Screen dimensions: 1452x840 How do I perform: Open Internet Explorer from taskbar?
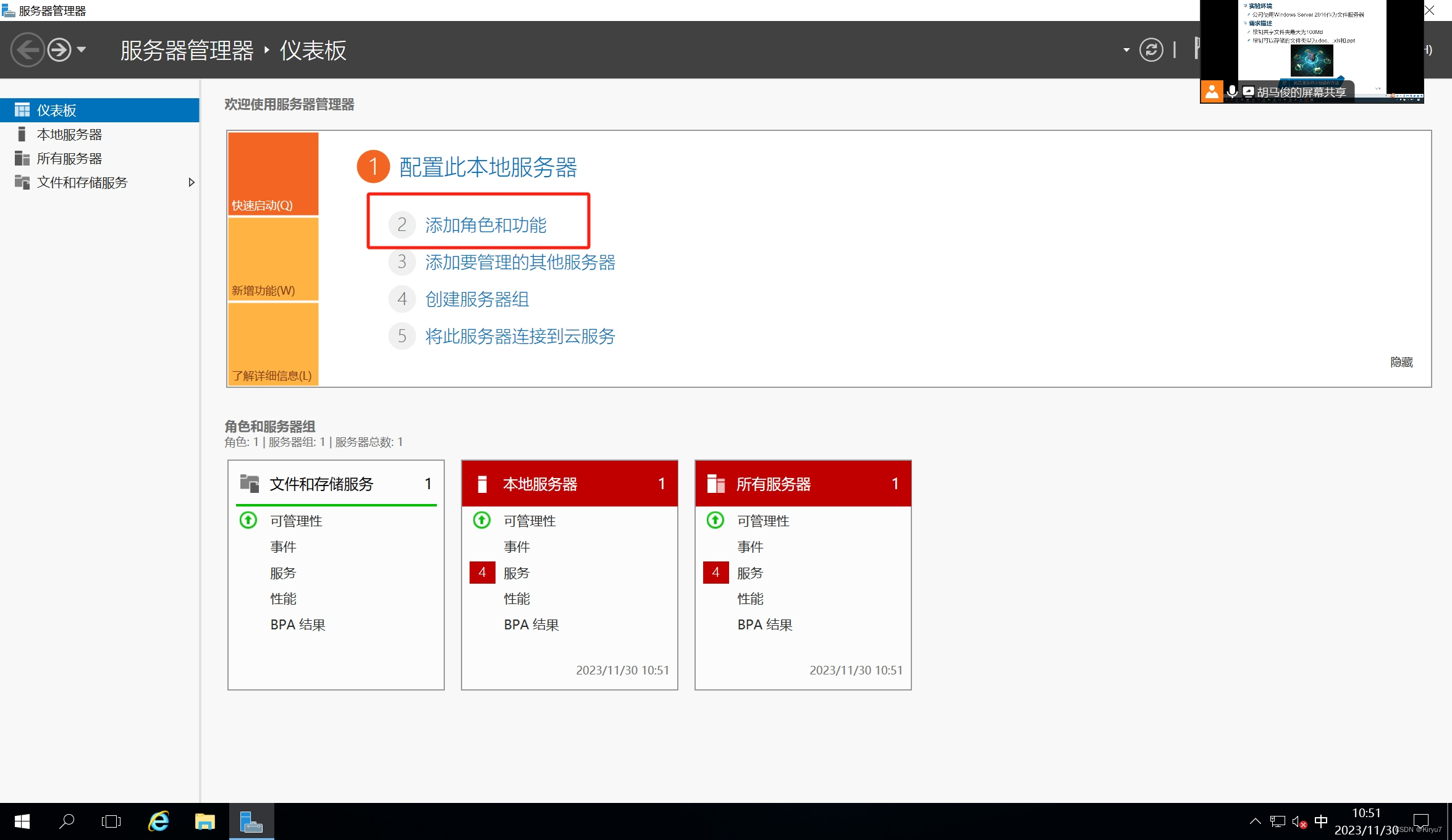pos(159,821)
